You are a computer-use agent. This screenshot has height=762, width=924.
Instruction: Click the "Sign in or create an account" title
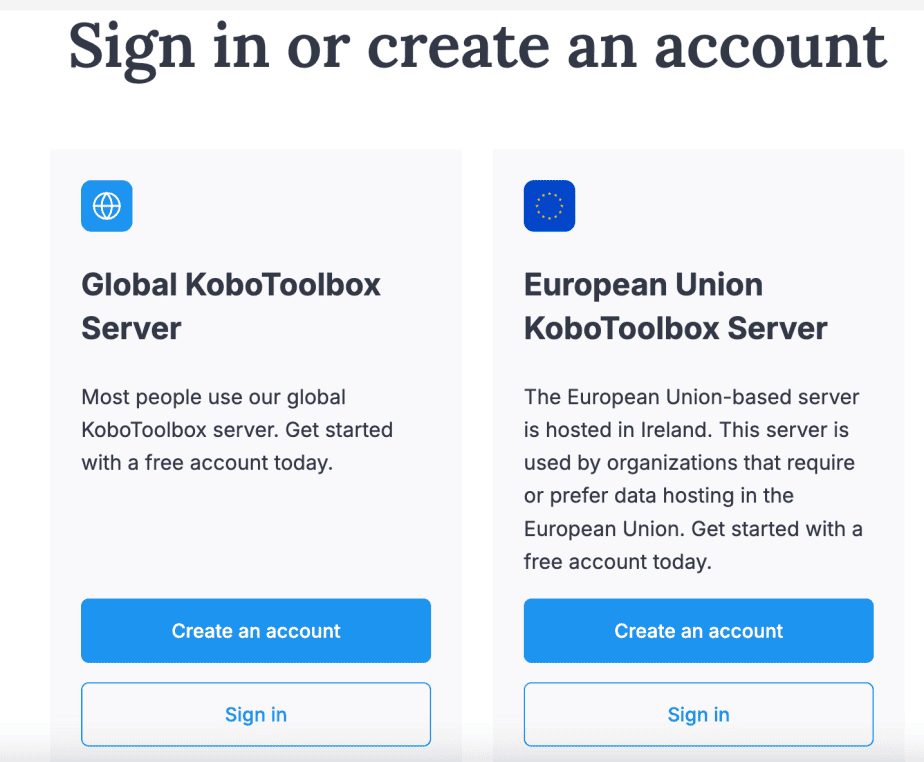(x=477, y=48)
